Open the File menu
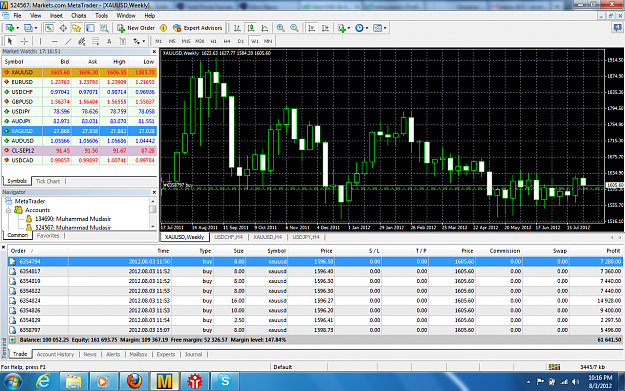 click(x=17, y=16)
